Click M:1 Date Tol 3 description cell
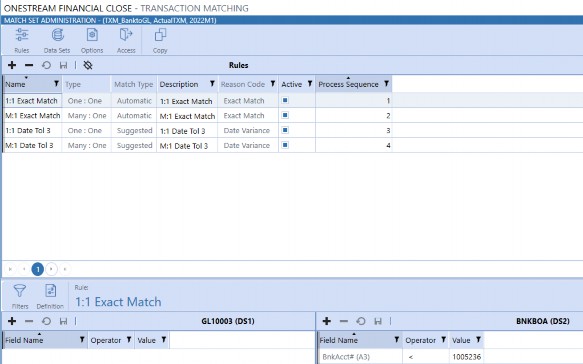This screenshot has height=364, width=583. 187,145
